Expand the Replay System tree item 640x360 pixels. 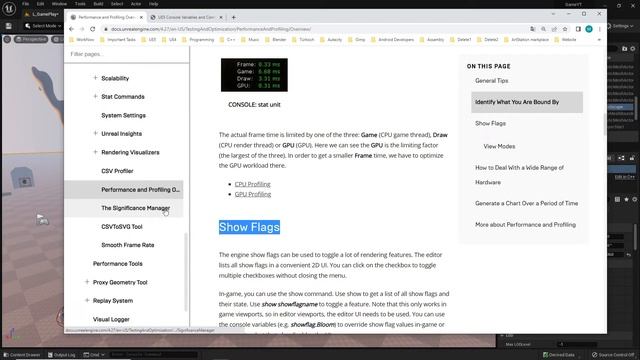point(87,300)
